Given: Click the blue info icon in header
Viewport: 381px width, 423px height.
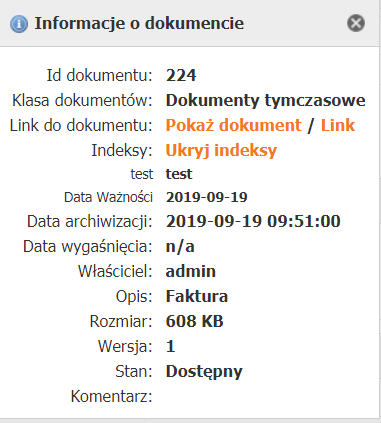Looking at the screenshot, I should click(19, 23).
